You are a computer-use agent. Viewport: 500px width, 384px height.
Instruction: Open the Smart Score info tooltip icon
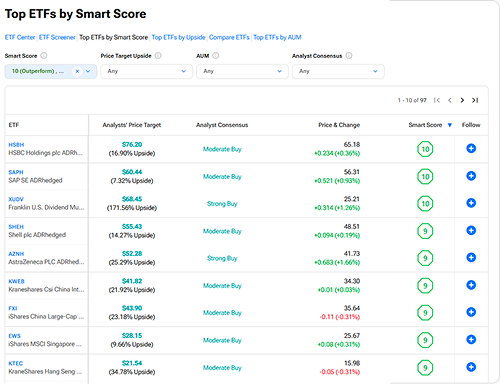click(x=44, y=56)
